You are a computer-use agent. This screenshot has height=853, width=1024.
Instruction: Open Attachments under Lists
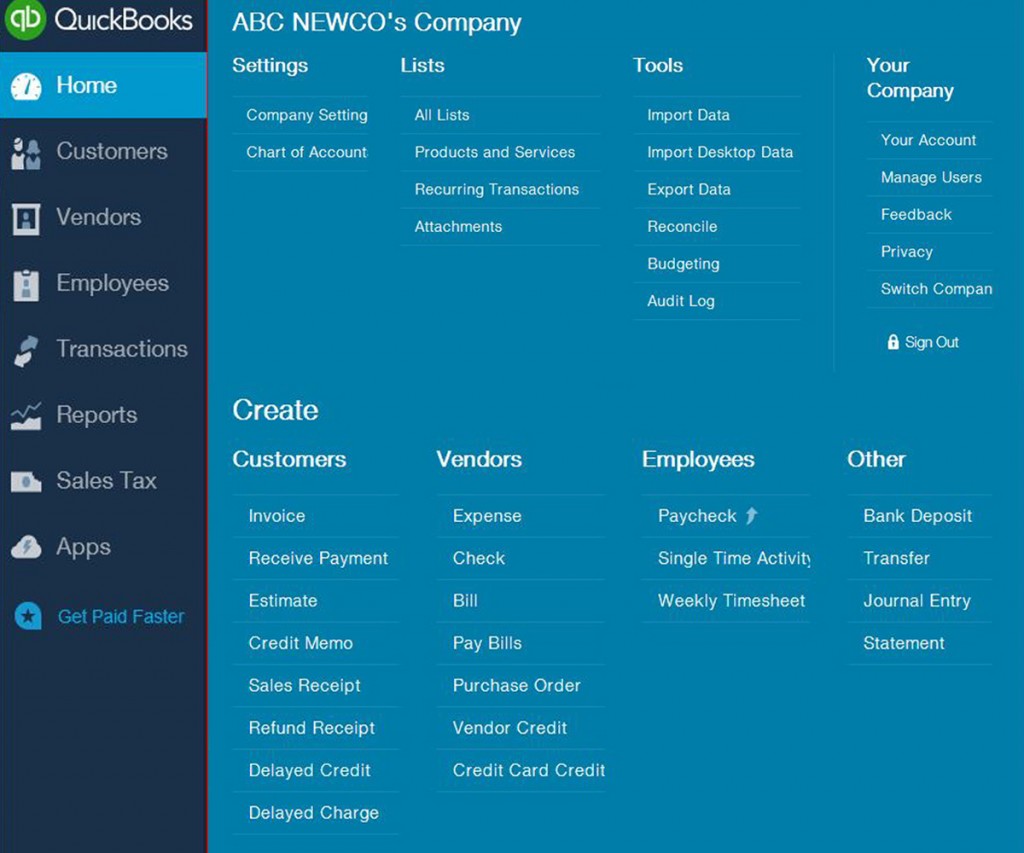coord(458,227)
